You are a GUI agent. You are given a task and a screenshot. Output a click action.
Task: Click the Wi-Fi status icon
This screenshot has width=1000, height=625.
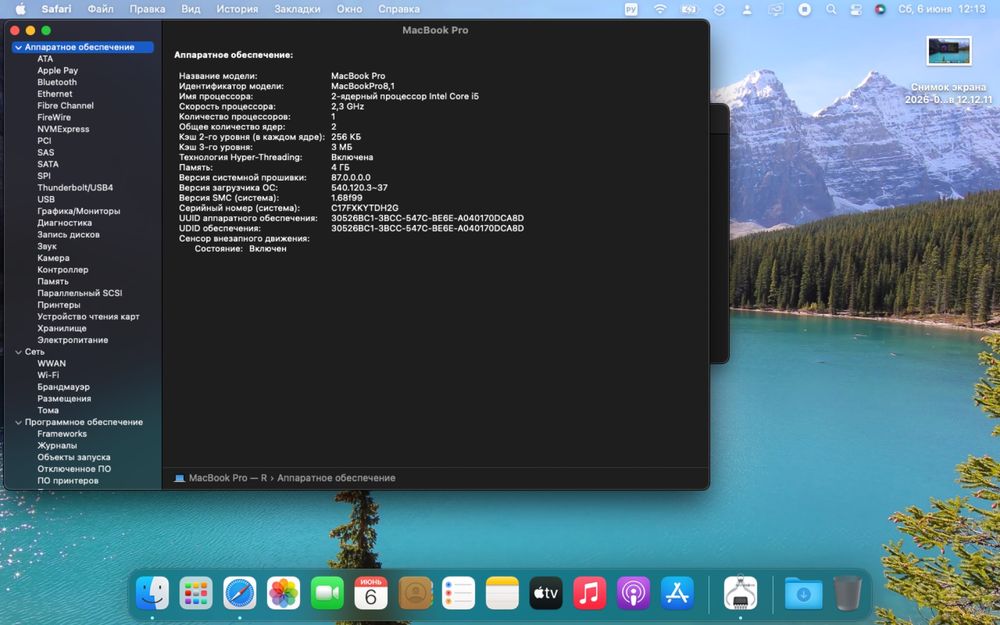tap(660, 9)
